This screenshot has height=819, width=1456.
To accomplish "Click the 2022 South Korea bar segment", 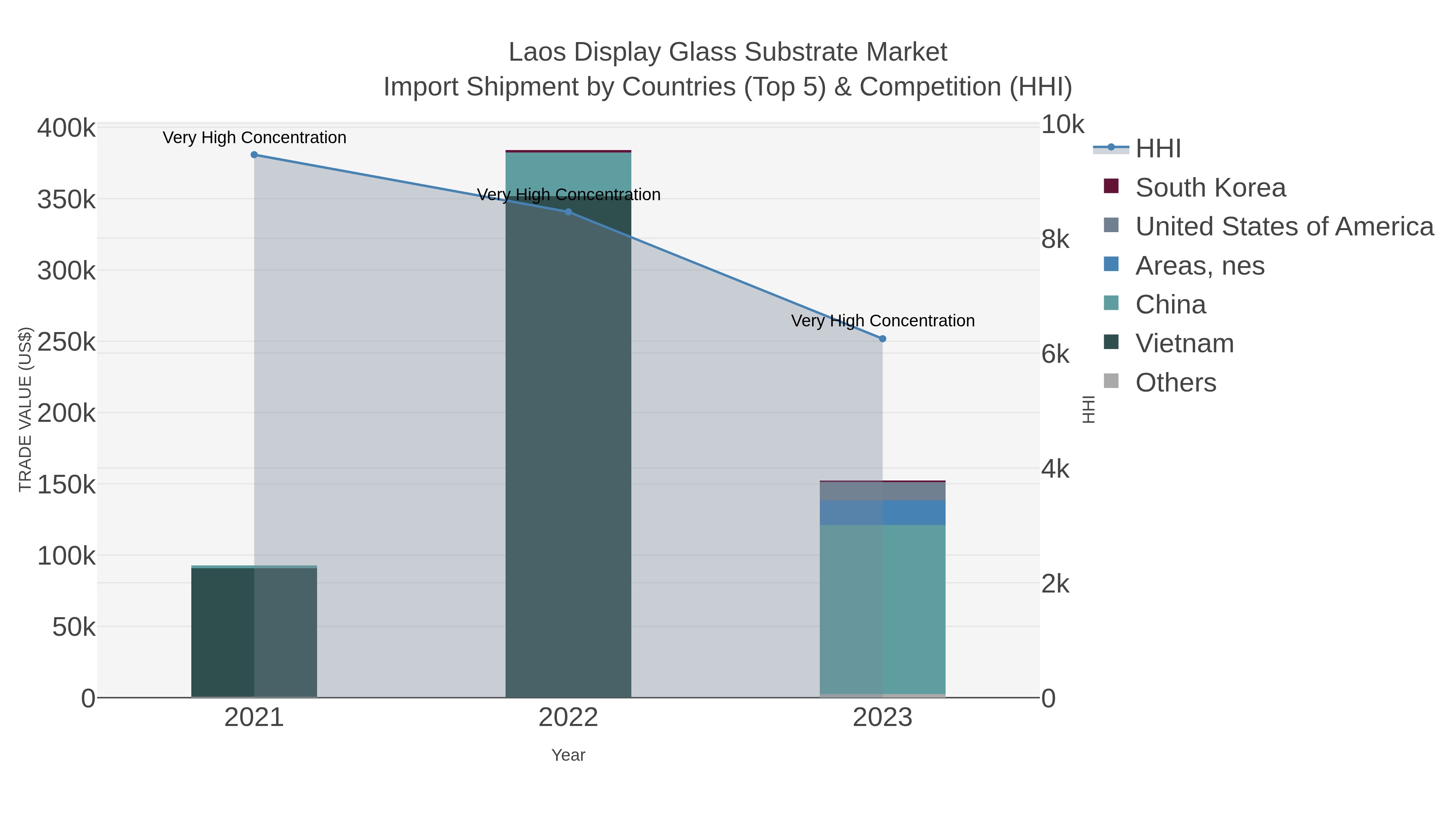I will tap(569, 152).
